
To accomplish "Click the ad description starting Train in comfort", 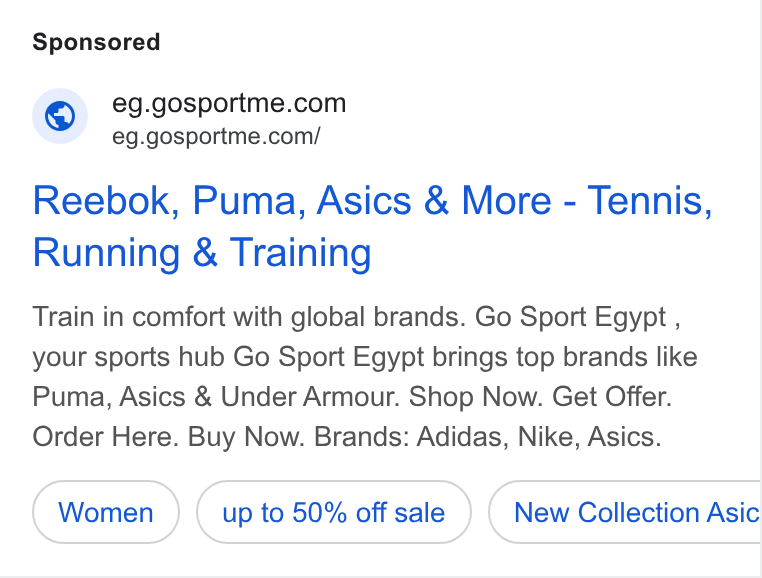I will point(364,377).
